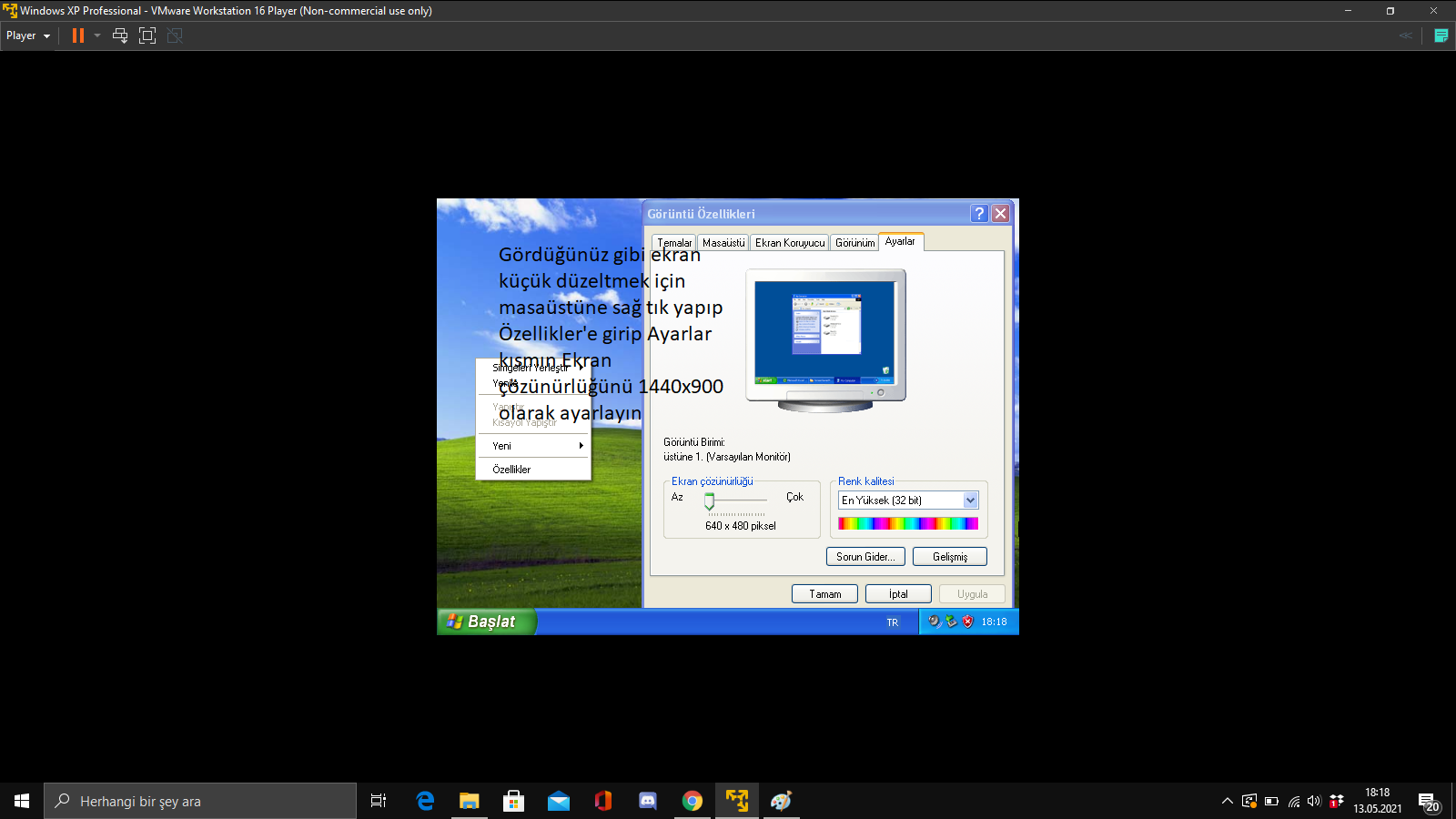Close the Görüntü Özellikleri dialog

(1000, 213)
